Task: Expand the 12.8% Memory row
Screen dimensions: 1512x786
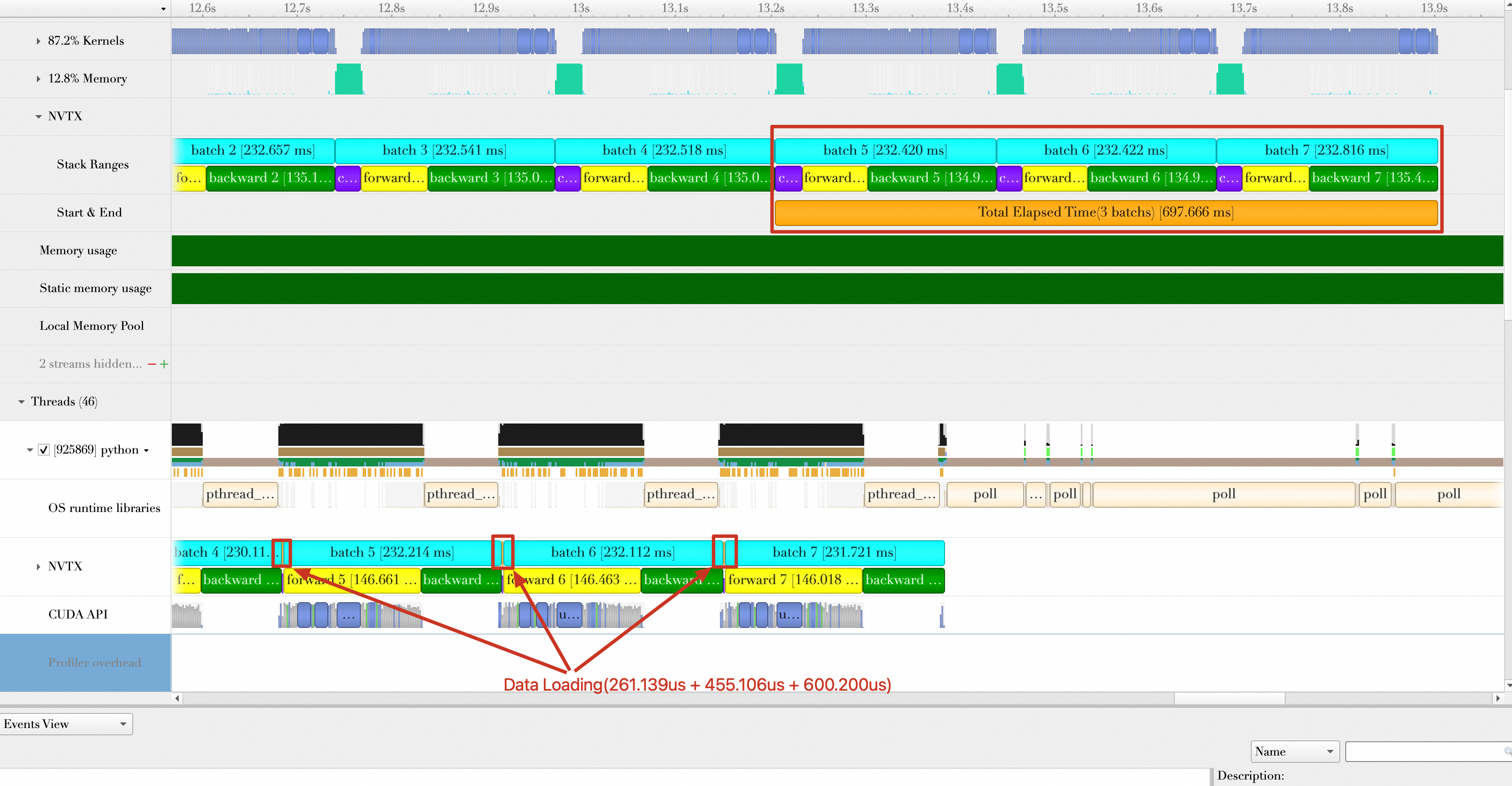Action: (38, 79)
